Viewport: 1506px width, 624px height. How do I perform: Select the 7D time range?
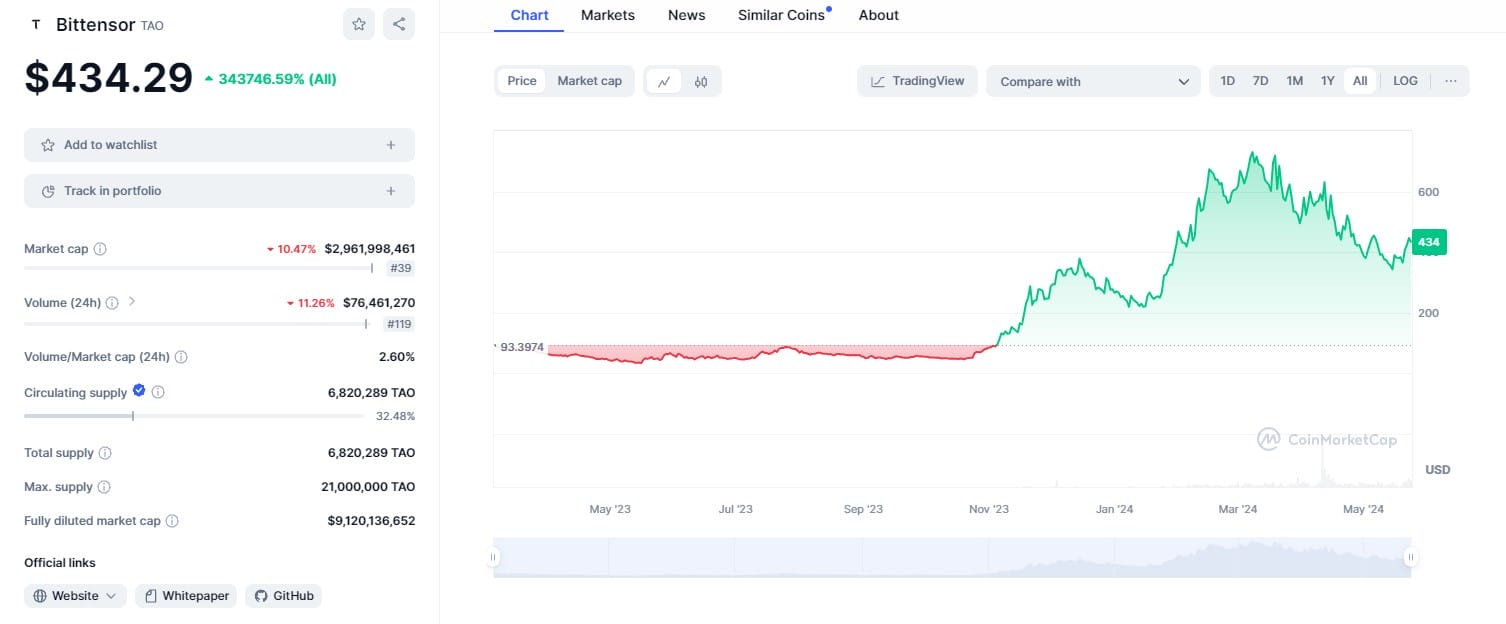1260,81
